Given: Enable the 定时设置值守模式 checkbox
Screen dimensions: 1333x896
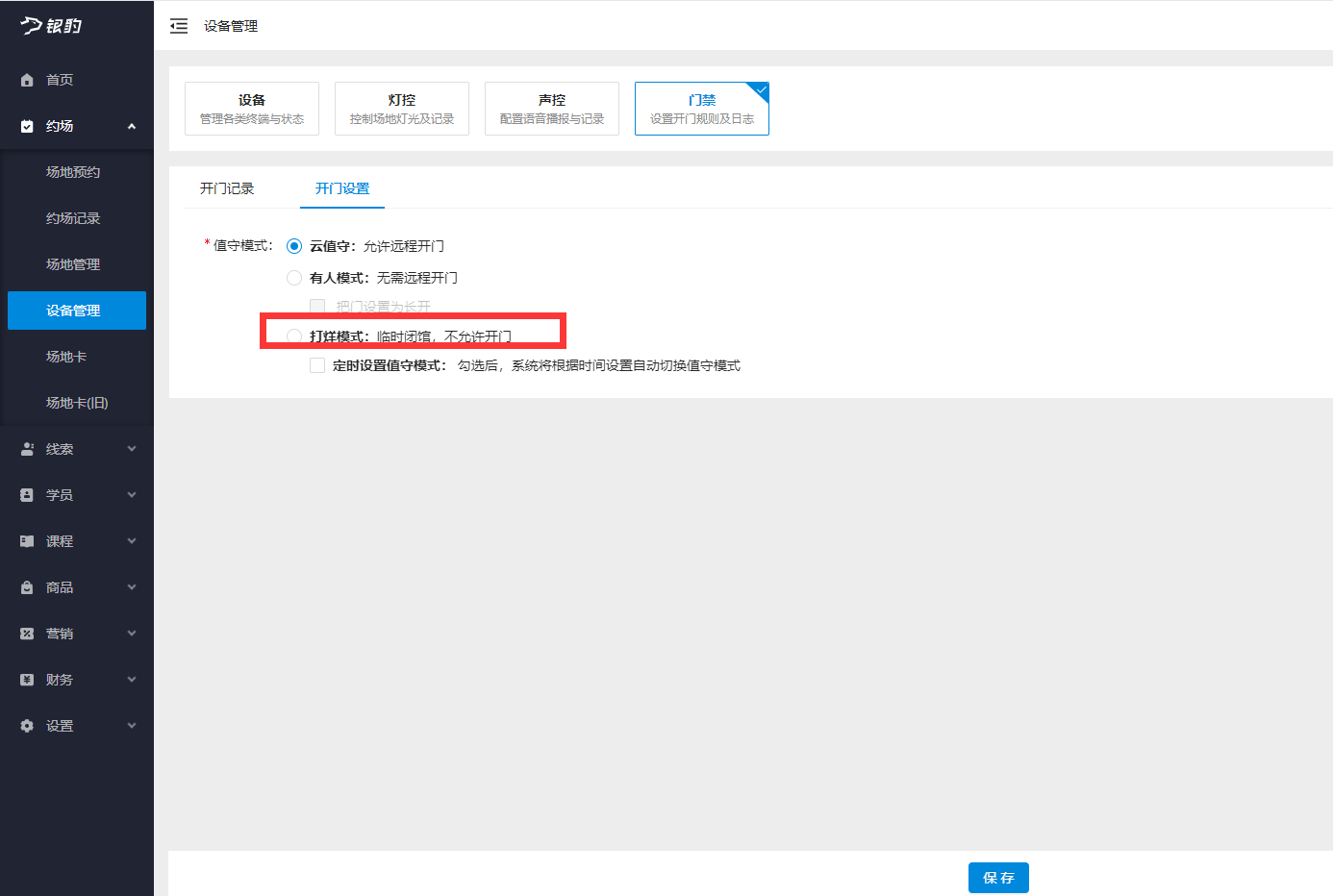Looking at the screenshot, I should 317,365.
